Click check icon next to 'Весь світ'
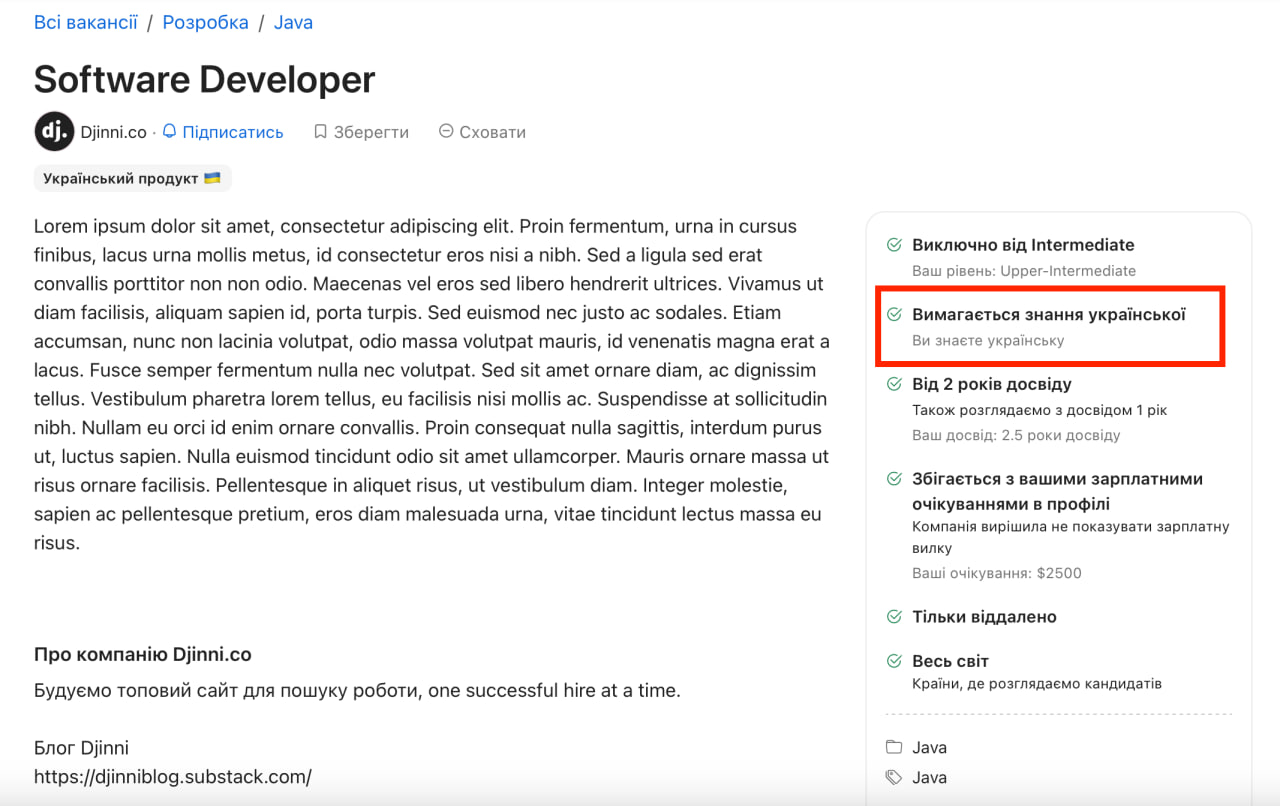The width and height of the screenshot is (1280, 806). [x=894, y=661]
